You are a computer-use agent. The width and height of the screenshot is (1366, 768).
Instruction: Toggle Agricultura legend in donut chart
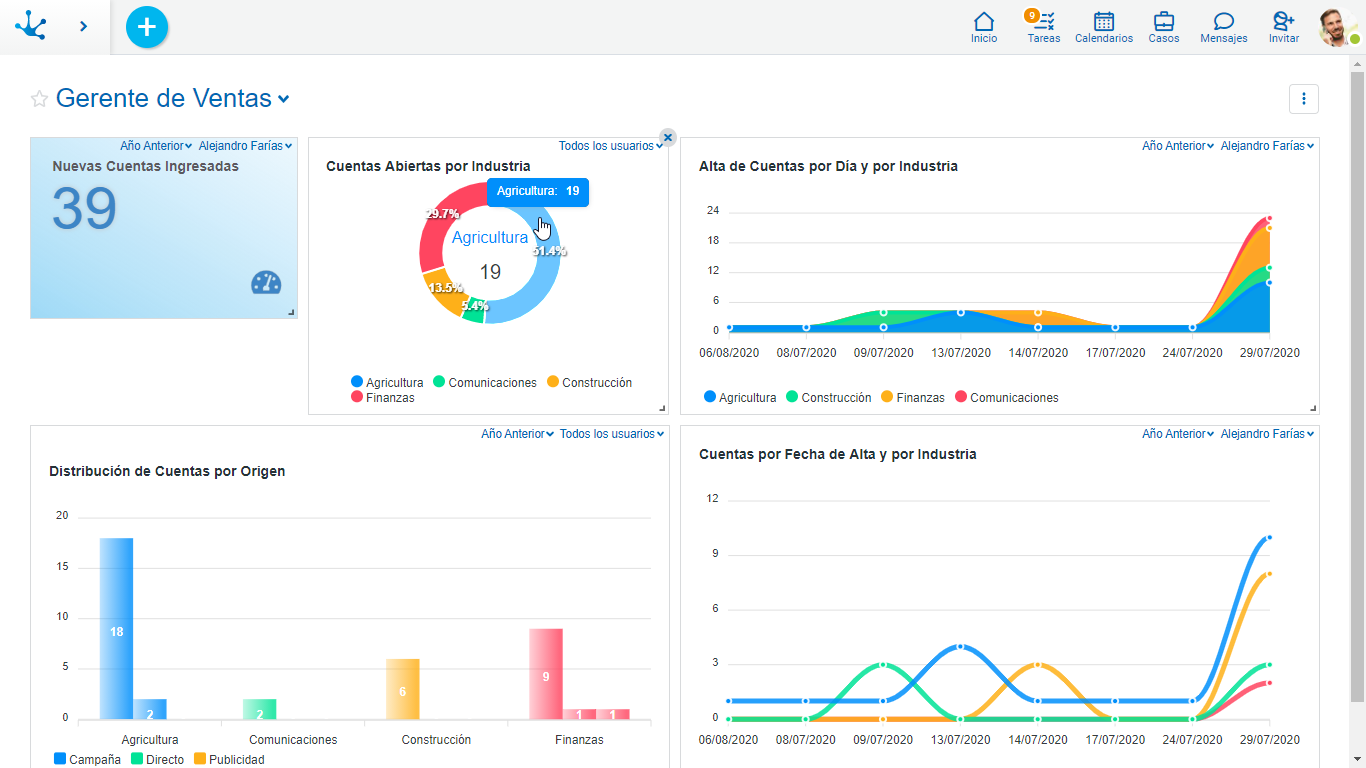point(387,383)
